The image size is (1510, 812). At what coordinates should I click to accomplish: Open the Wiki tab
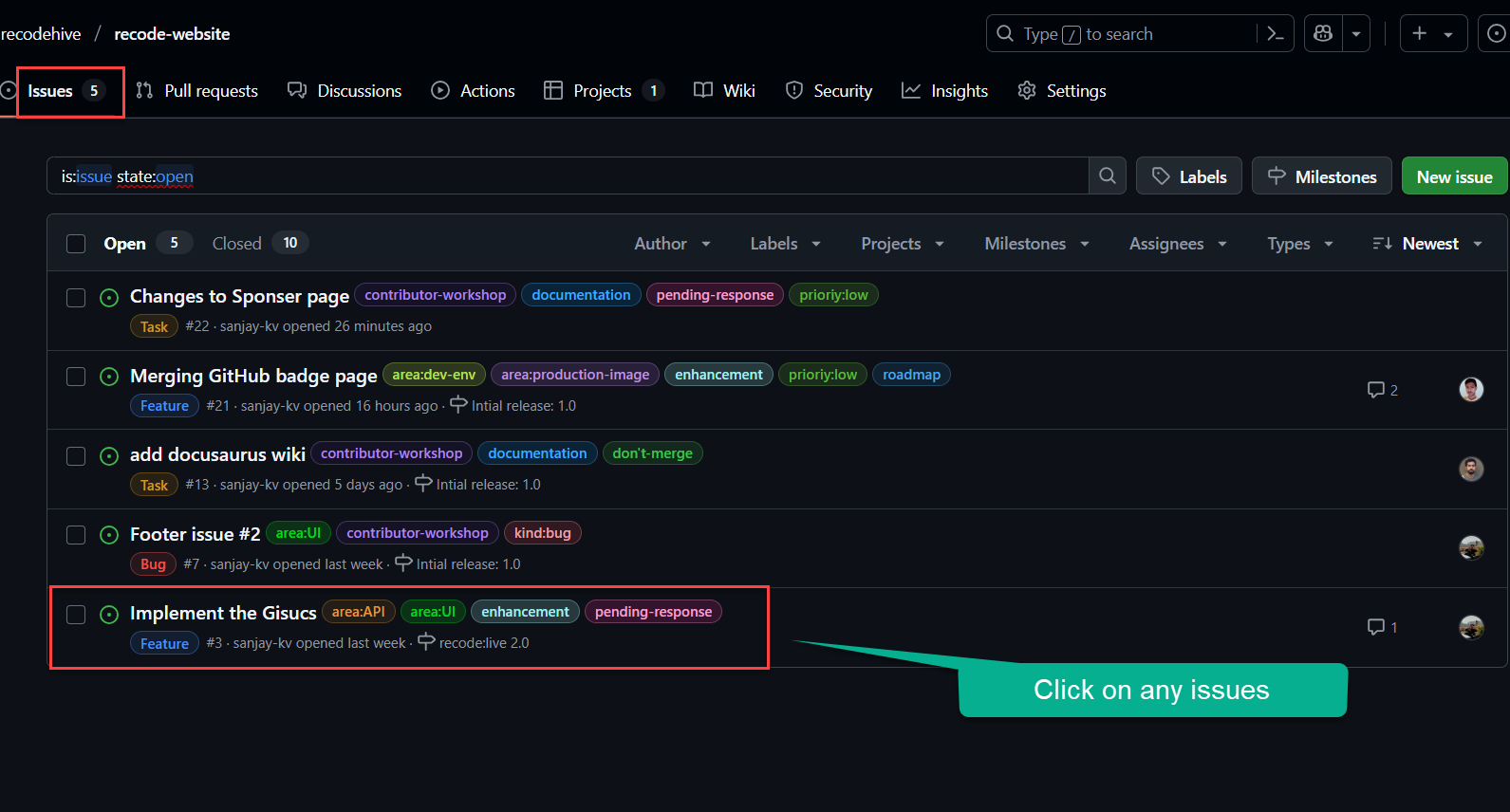point(725,91)
